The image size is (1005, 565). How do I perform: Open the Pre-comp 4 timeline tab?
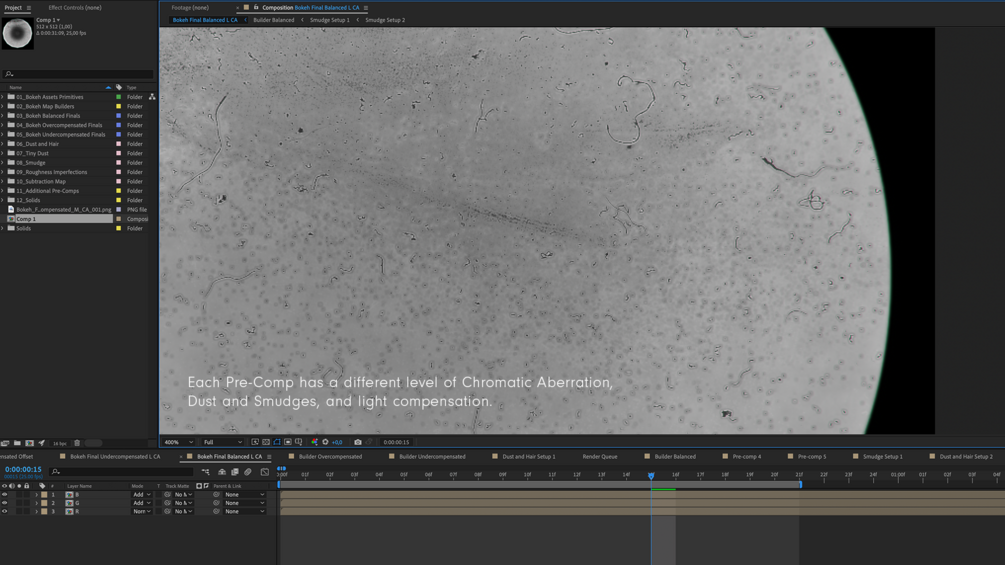(747, 457)
